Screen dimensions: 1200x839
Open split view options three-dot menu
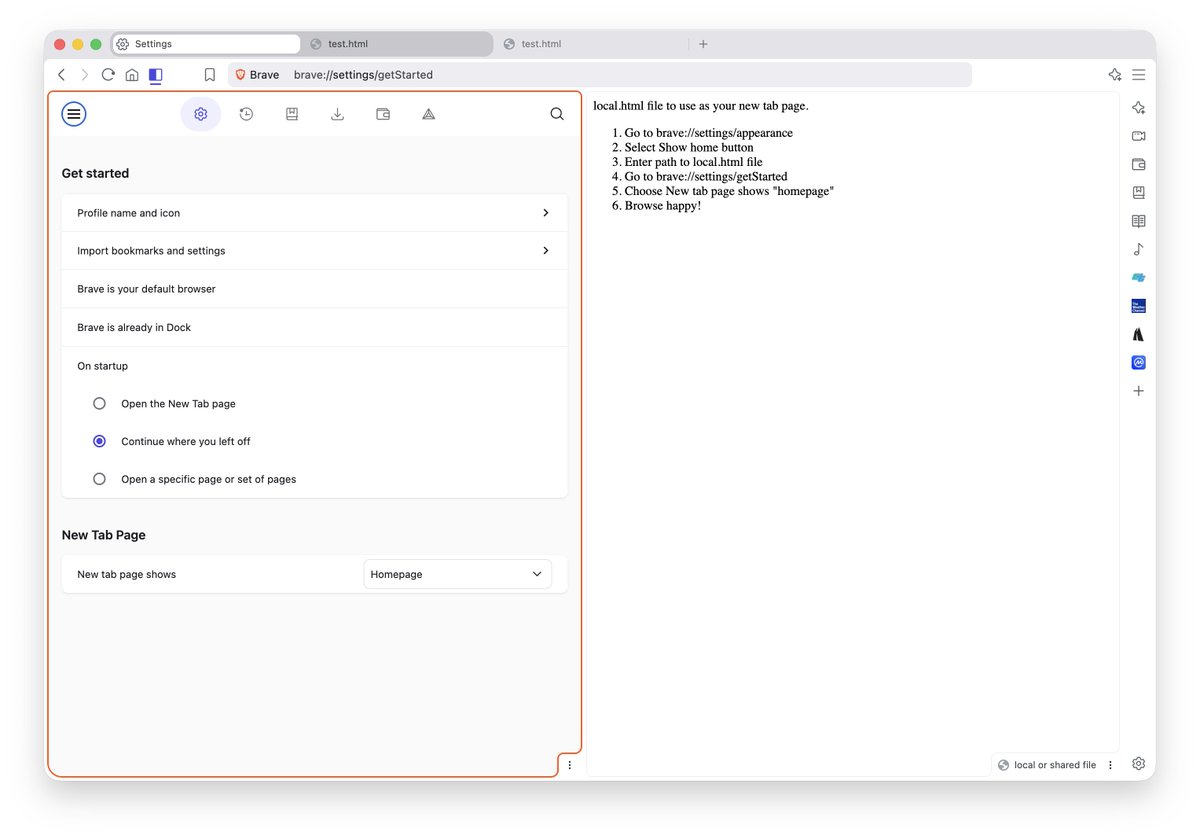(x=569, y=765)
